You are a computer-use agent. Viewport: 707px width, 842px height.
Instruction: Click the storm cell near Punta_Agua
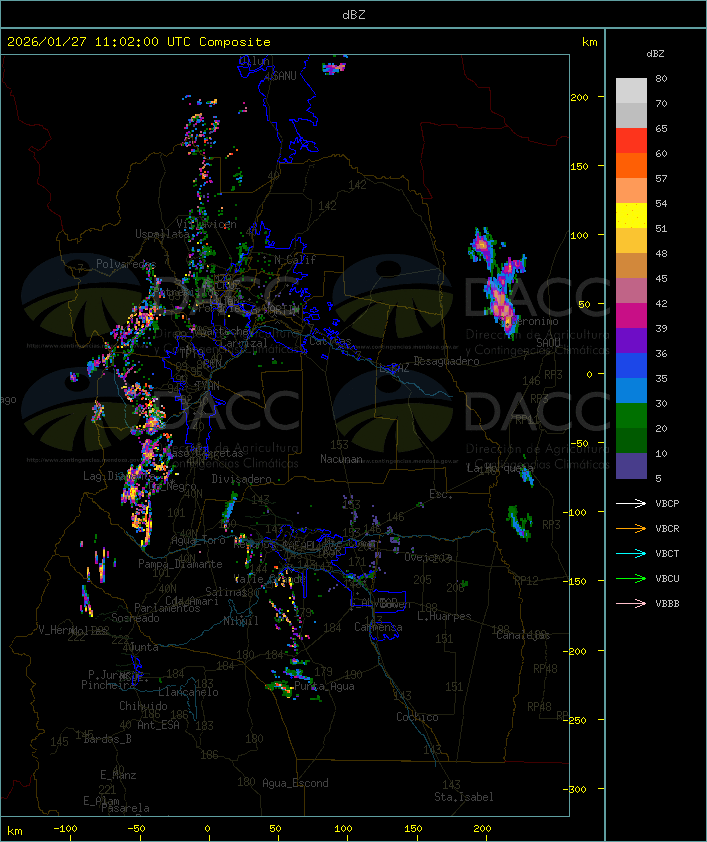[283, 688]
